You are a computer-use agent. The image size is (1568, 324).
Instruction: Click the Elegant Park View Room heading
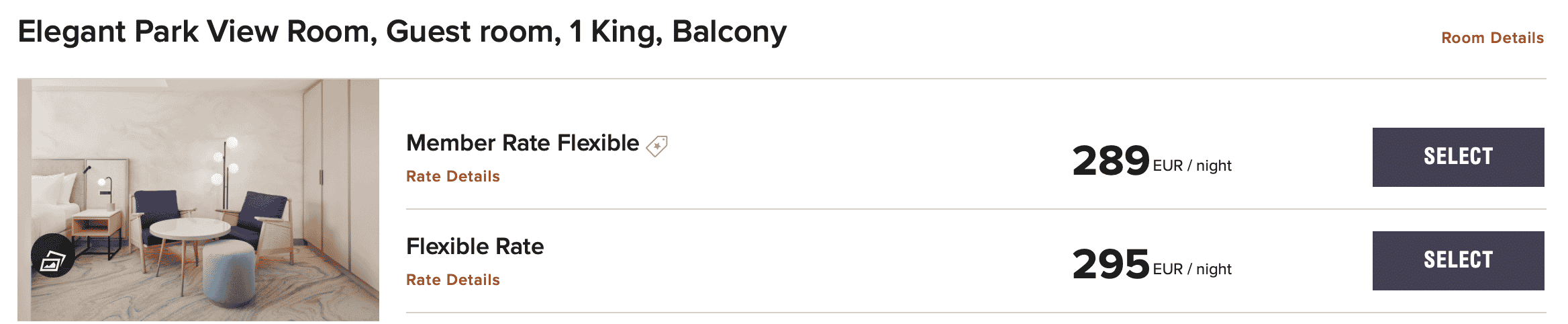401,32
